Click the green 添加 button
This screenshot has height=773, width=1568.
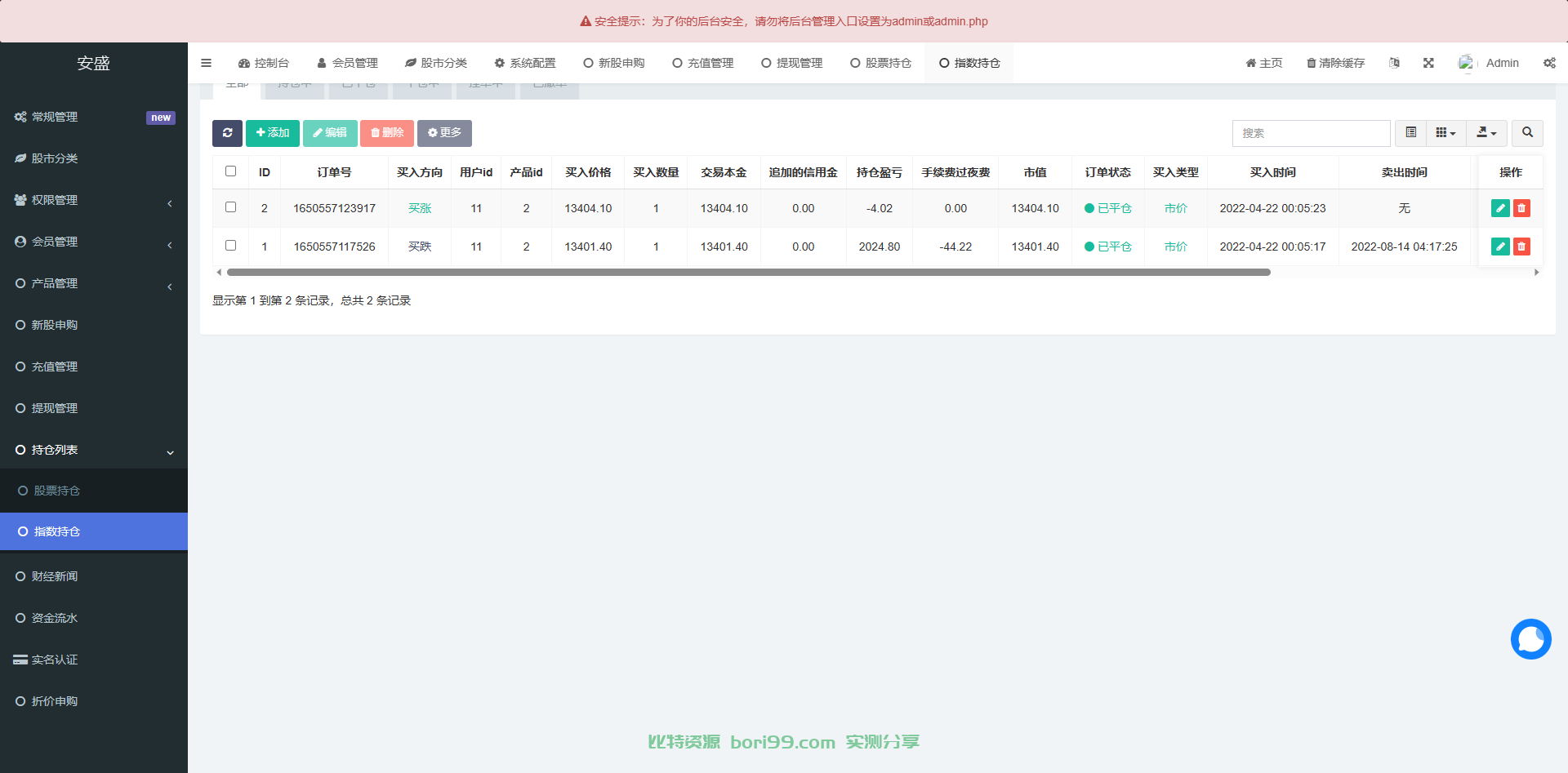[x=273, y=133]
